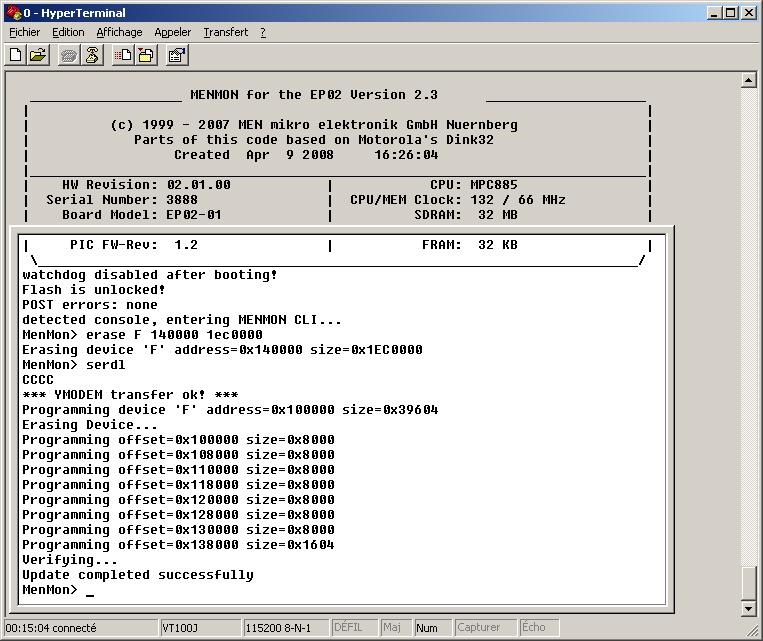Click the vertical scrollbar down arrow
This screenshot has height=641, width=763.
[748, 608]
